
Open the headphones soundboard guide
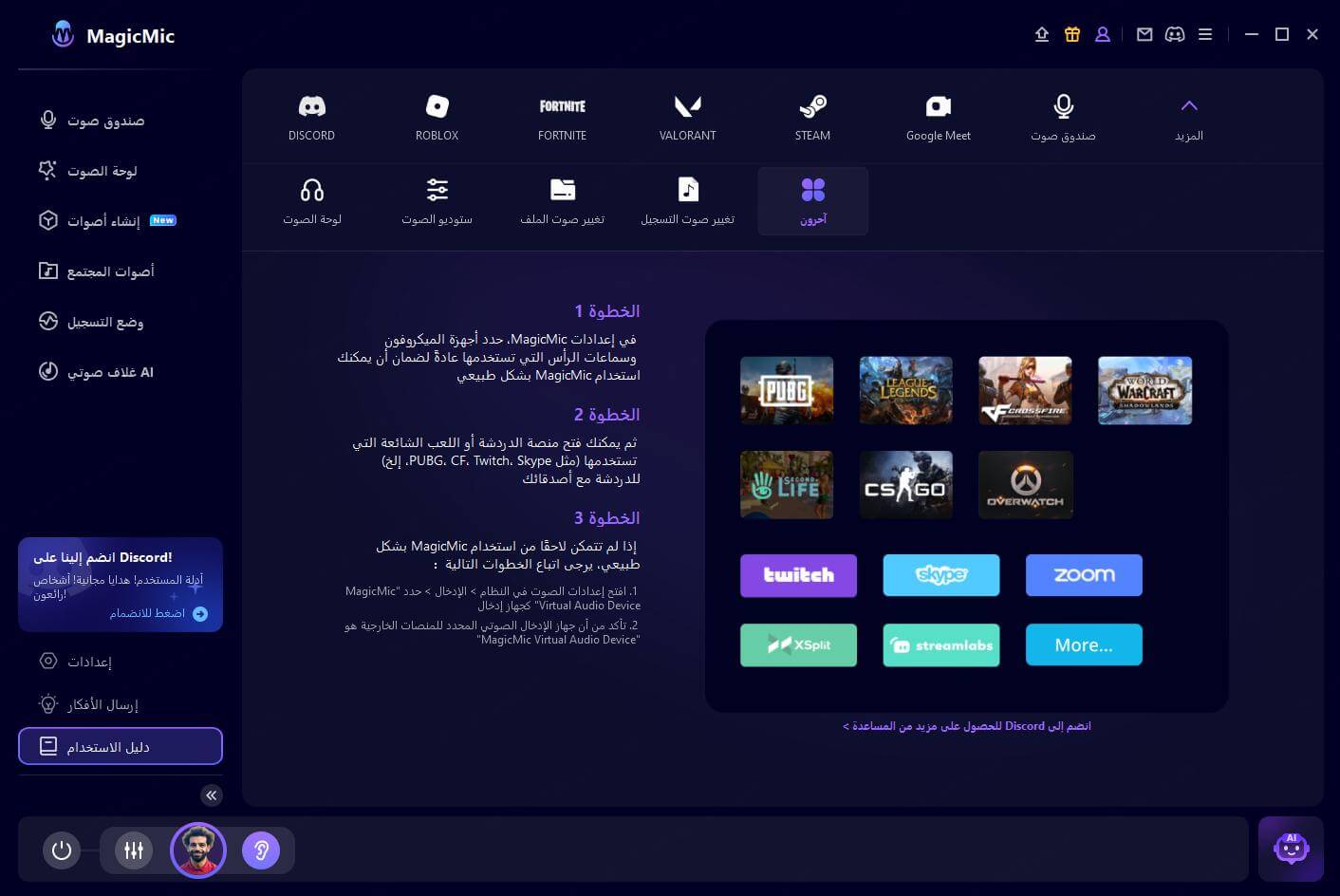[x=311, y=201]
